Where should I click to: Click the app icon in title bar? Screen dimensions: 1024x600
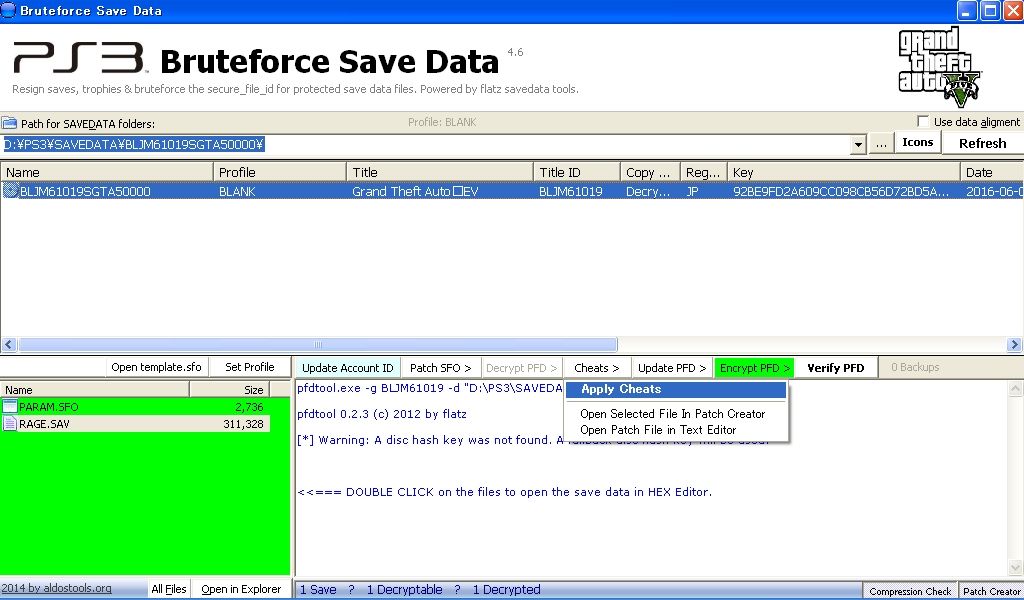click(8, 10)
